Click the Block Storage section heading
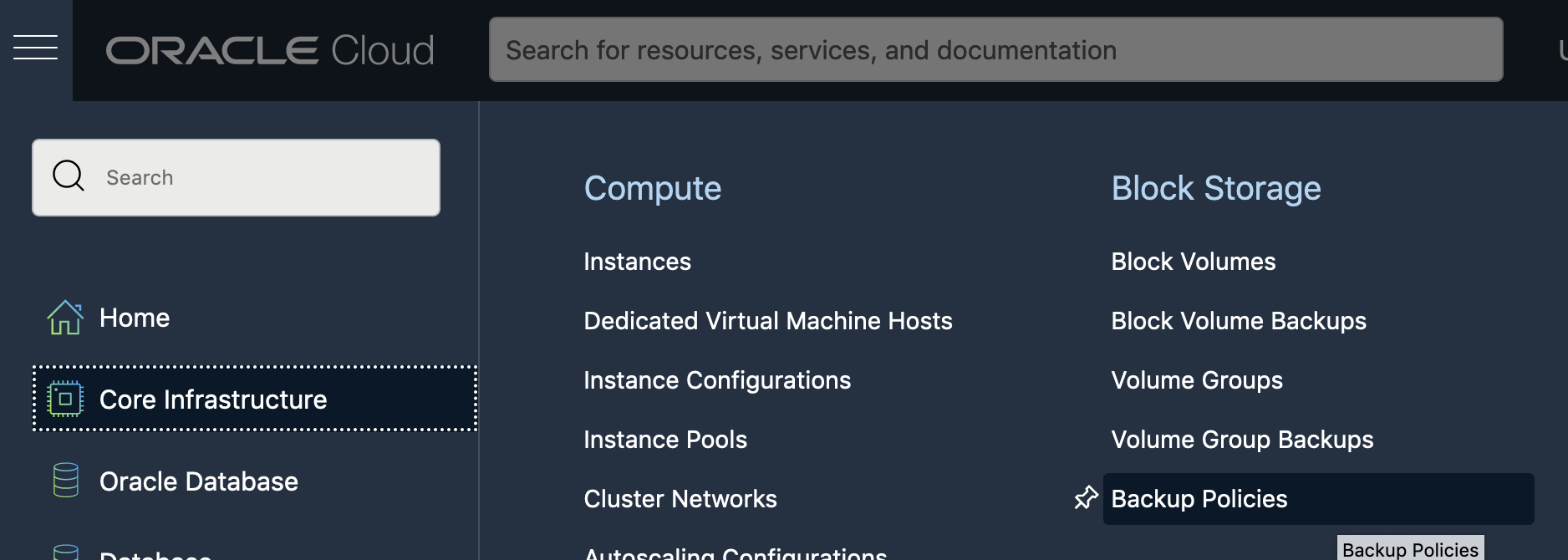 [x=1215, y=188]
